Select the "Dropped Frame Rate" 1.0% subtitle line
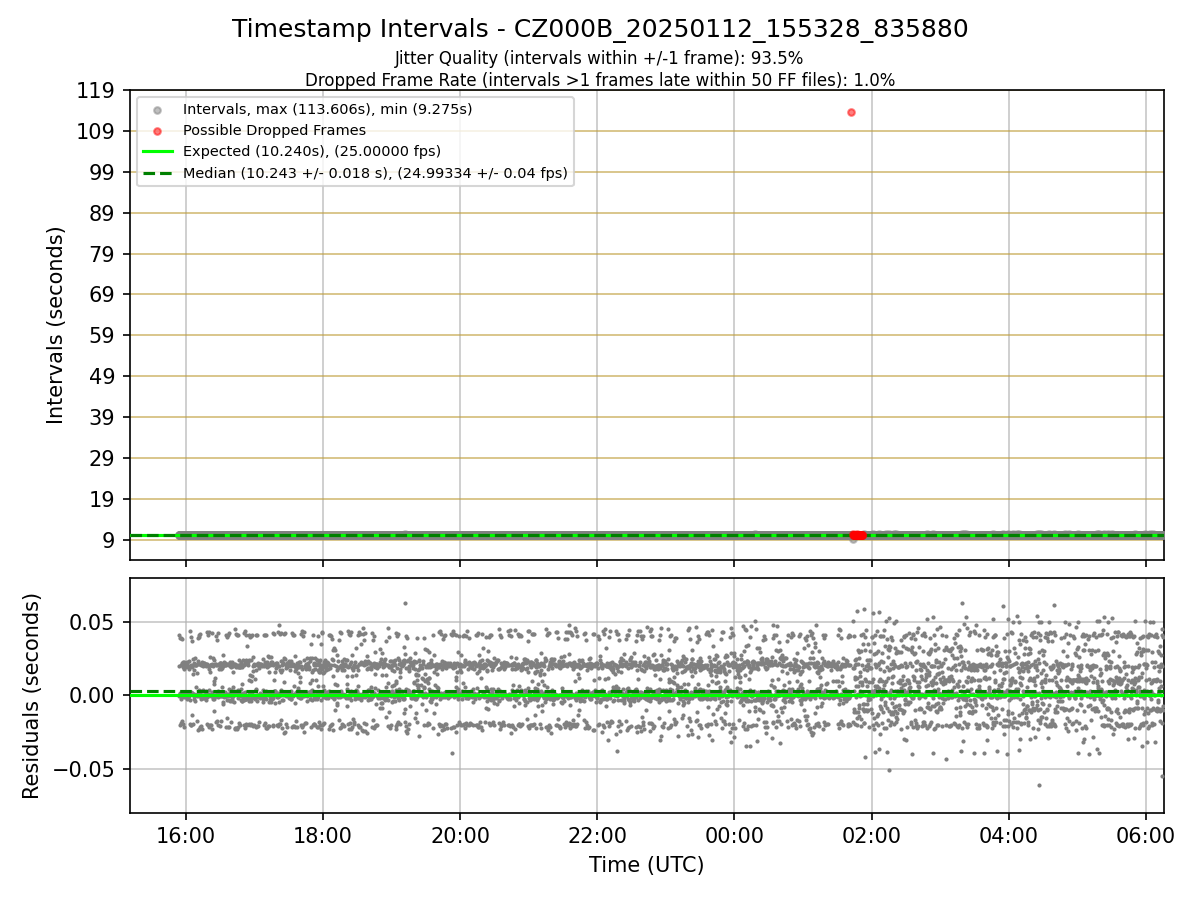 click(600, 80)
